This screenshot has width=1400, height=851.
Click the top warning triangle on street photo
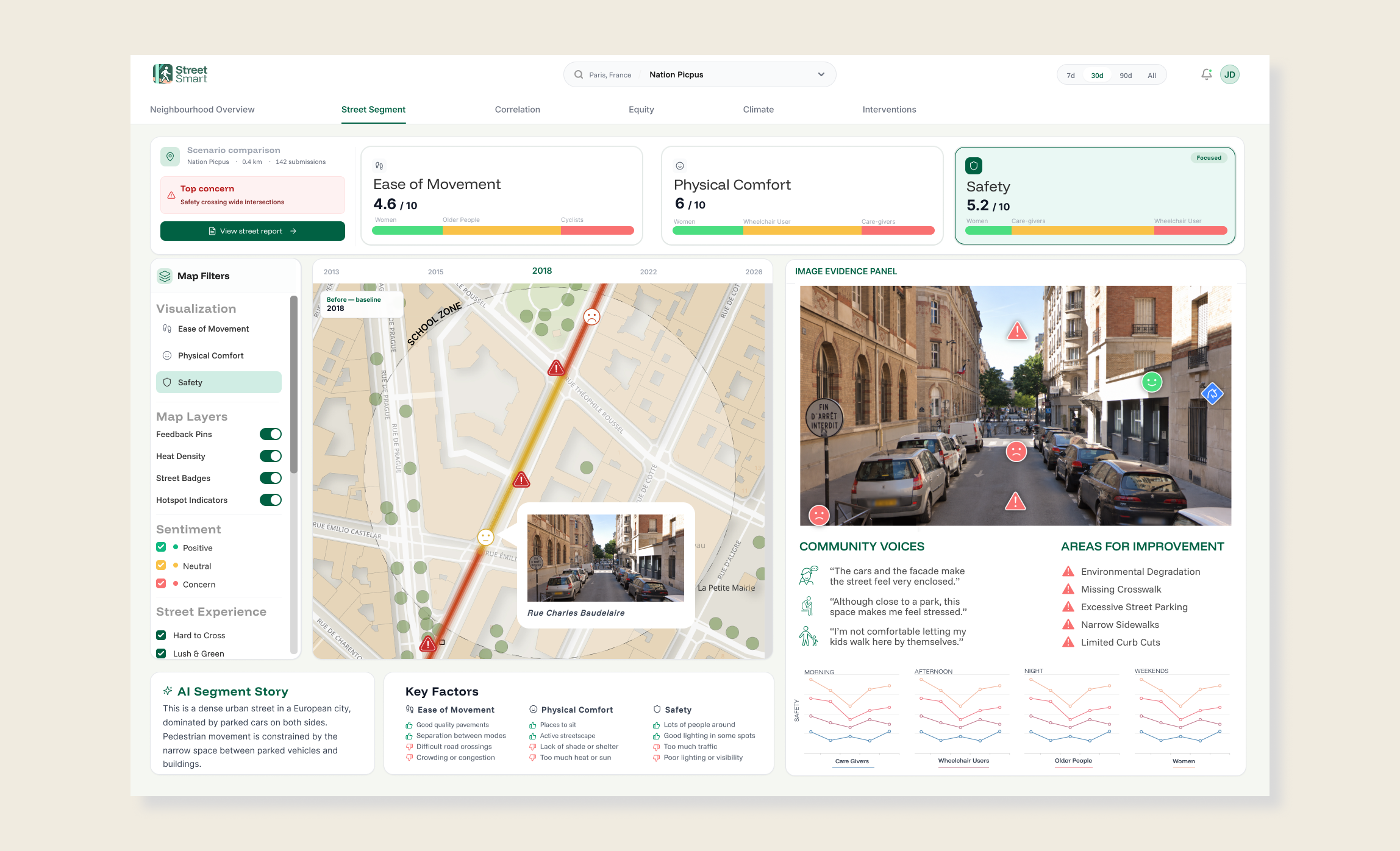coord(1017,331)
